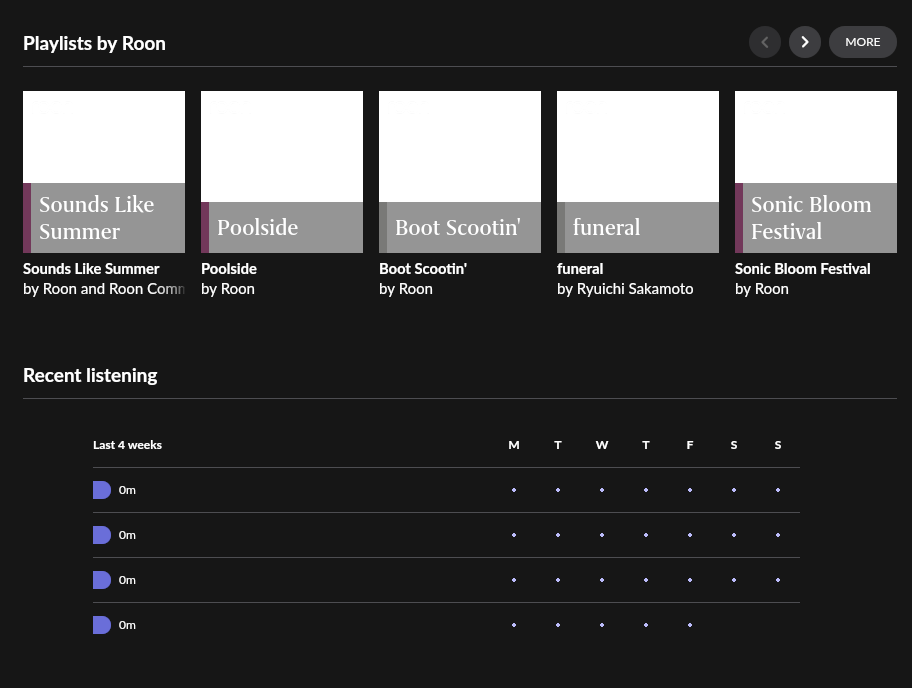Click the fourth week's 0m value
This screenshot has height=688, width=912.
[127, 625]
